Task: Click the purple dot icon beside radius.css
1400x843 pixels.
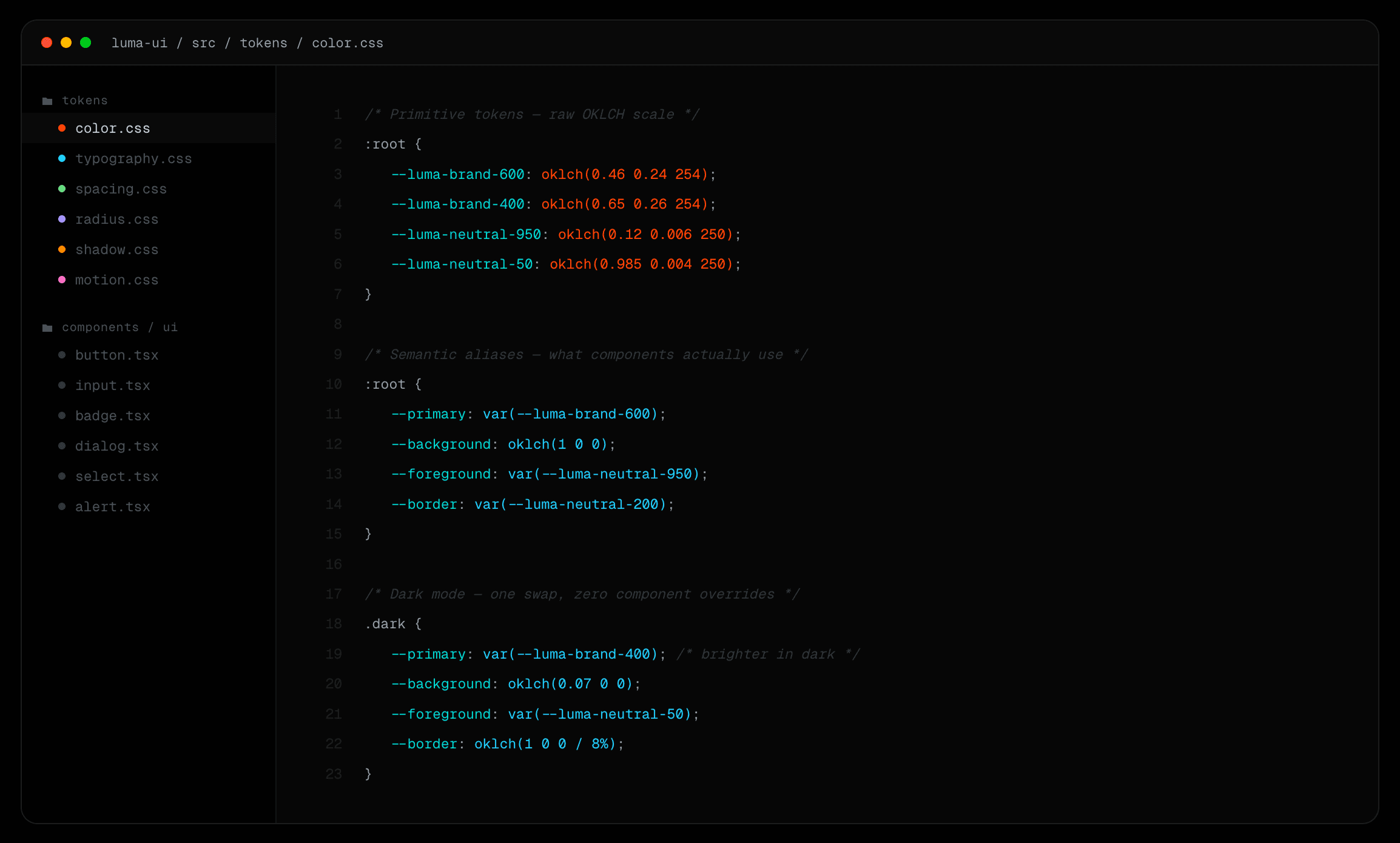Action: pos(62,219)
